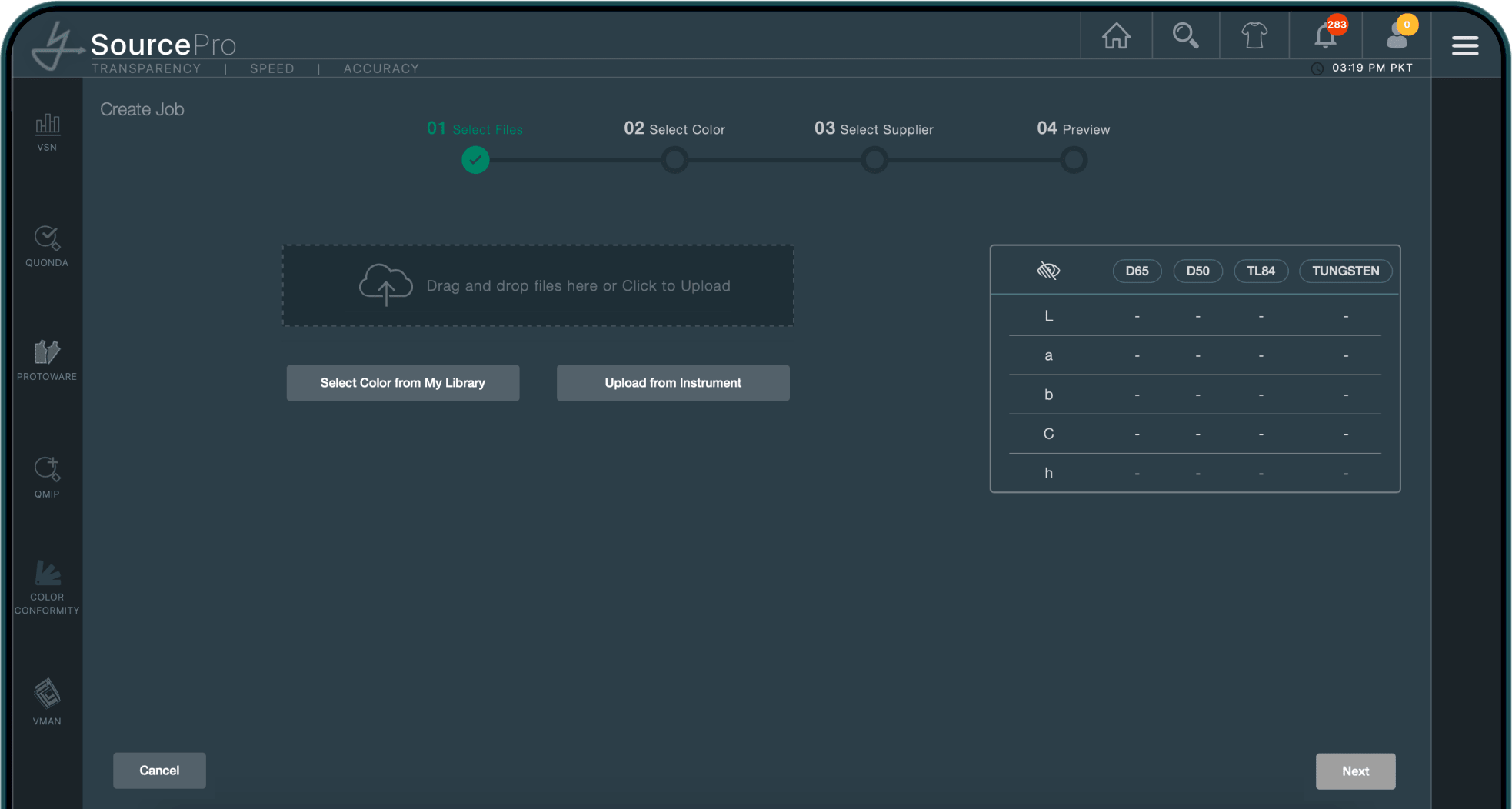This screenshot has width=1512, height=809.
Task: Select the TL84 illuminant
Action: point(1261,271)
